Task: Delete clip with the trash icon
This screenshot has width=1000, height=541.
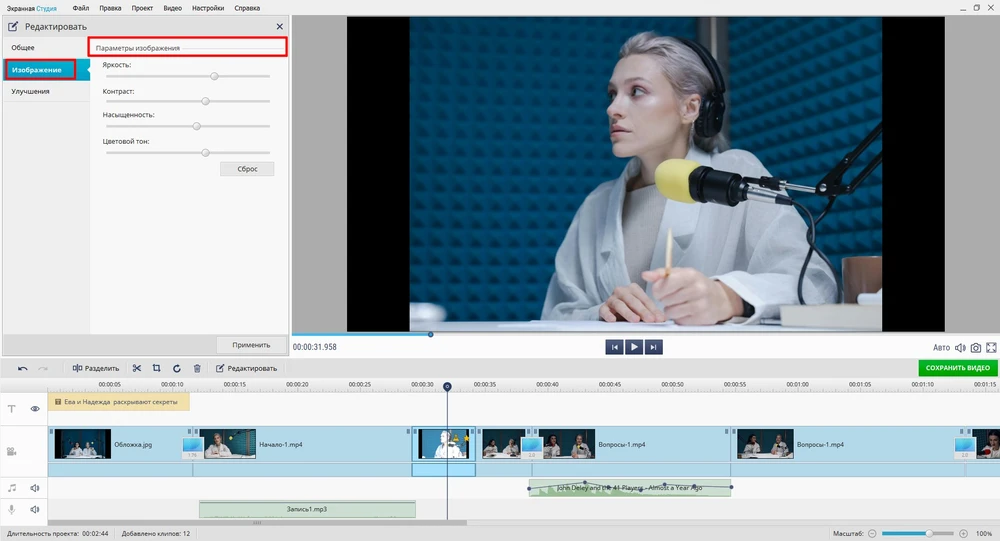Action: 197,368
